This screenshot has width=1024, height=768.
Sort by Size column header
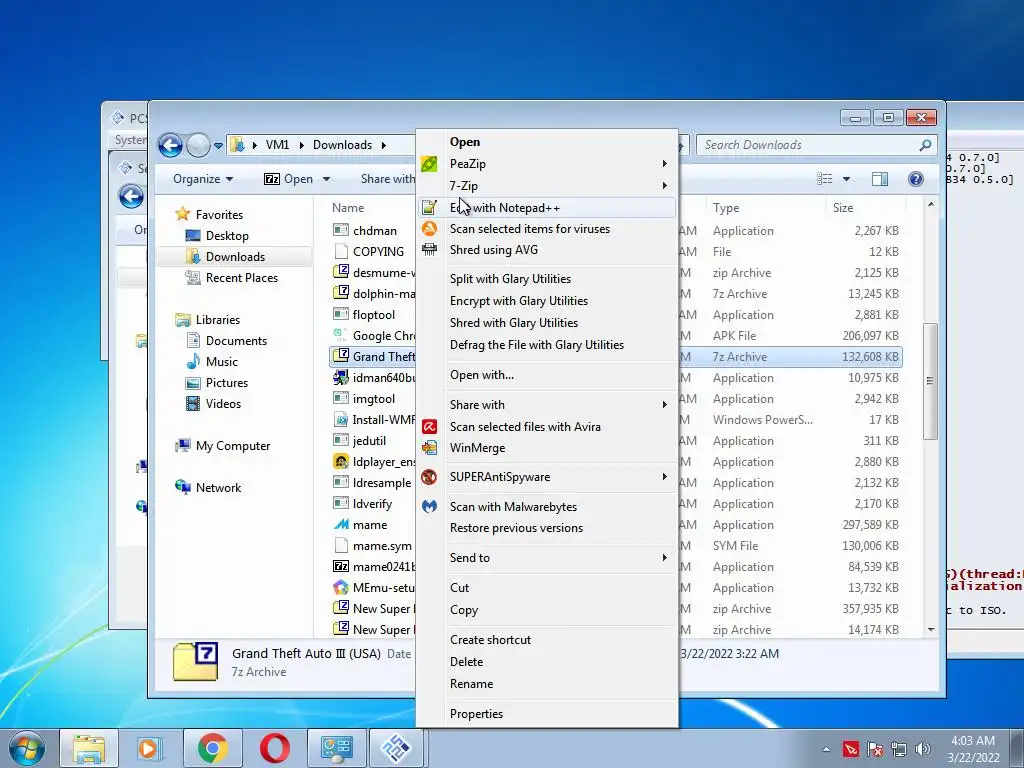click(842, 208)
